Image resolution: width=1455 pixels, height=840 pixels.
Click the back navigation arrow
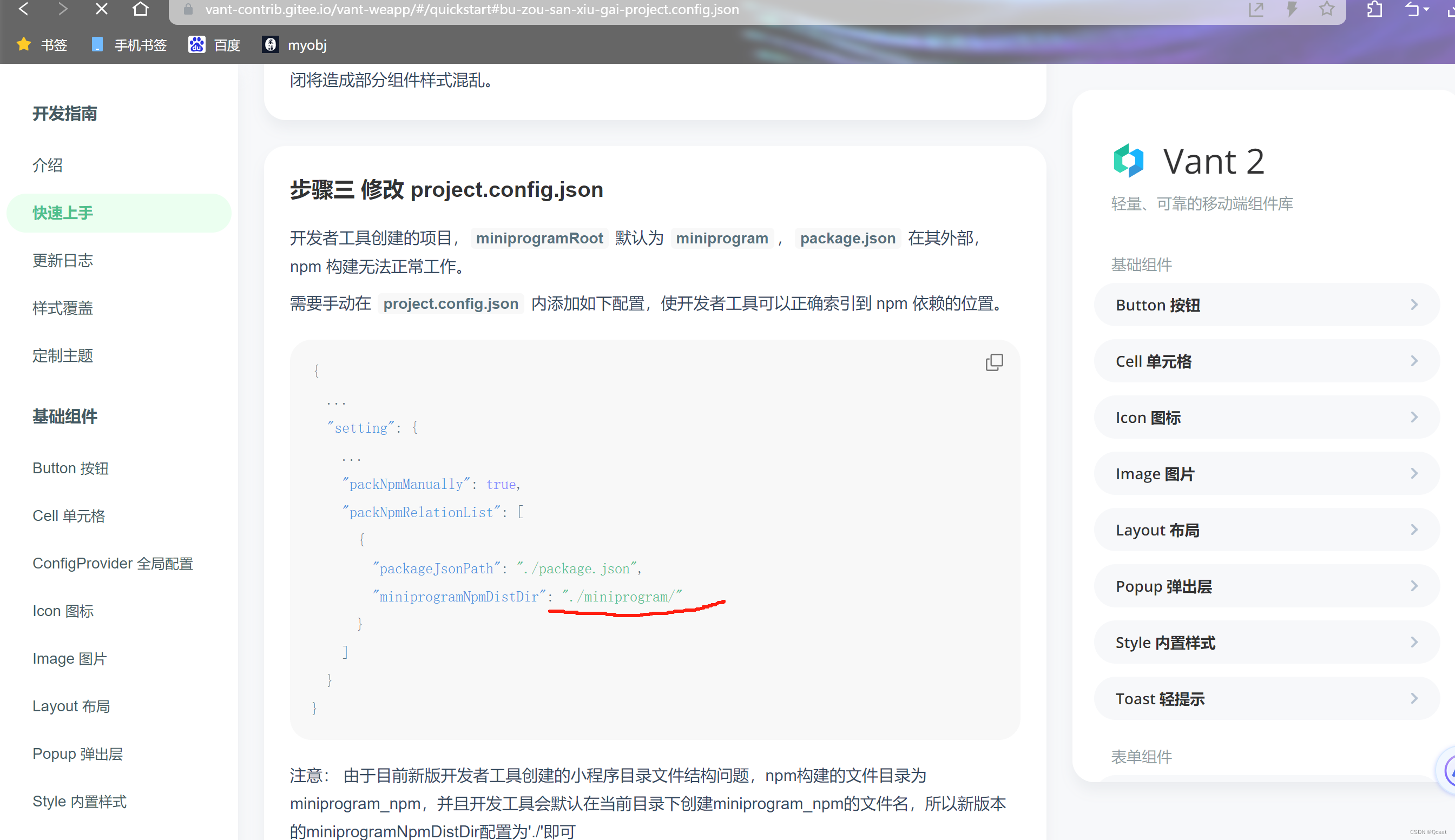pyautogui.click(x=24, y=9)
